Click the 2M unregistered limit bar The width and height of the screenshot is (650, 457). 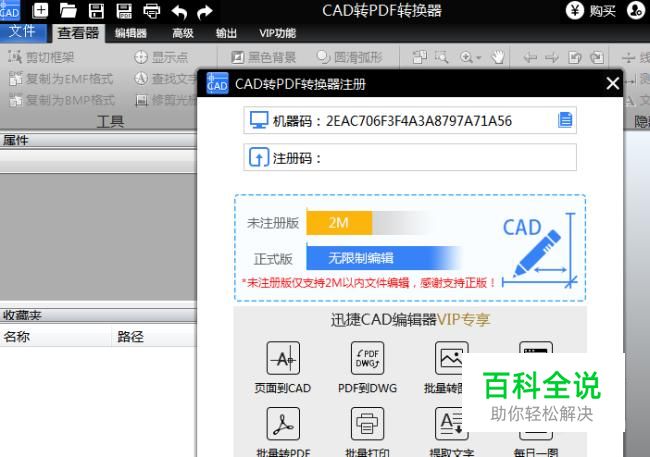pyautogui.click(x=339, y=223)
